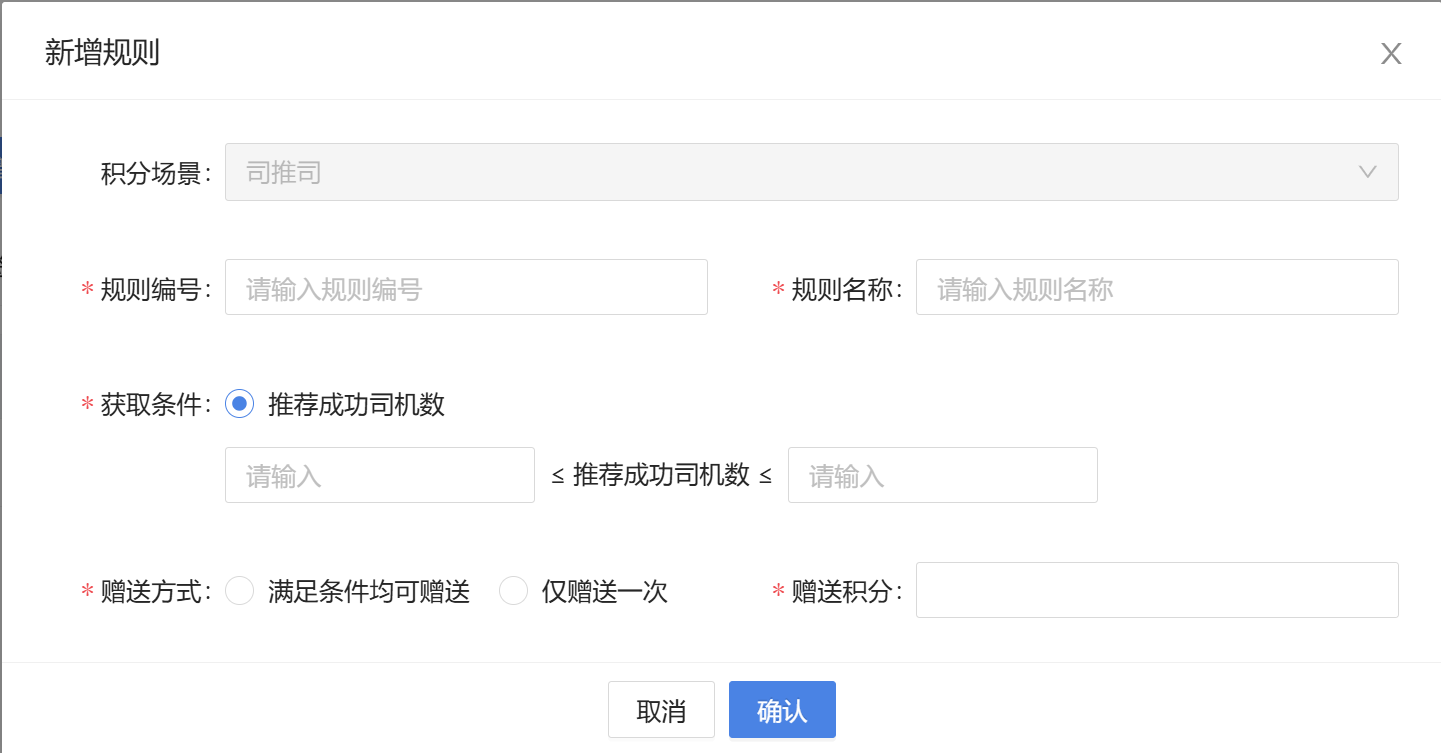This screenshot has width=1441, height=753.
Task: Click the upper bound 请输入 field
Action: (x=942, y=475)
